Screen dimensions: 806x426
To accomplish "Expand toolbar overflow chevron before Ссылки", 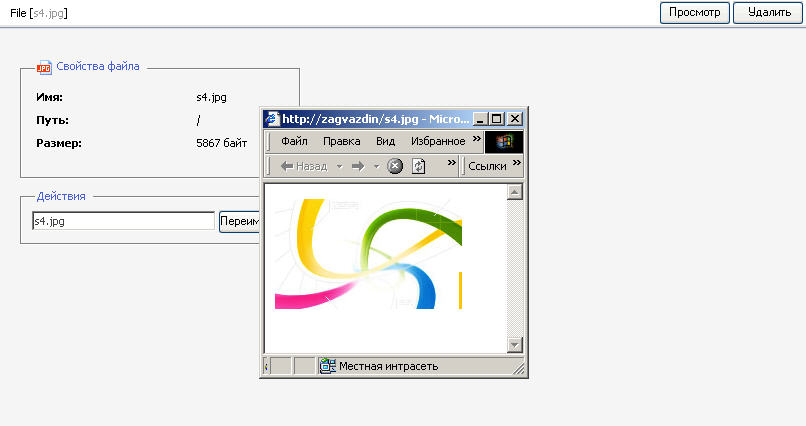I will pos(451,164).
